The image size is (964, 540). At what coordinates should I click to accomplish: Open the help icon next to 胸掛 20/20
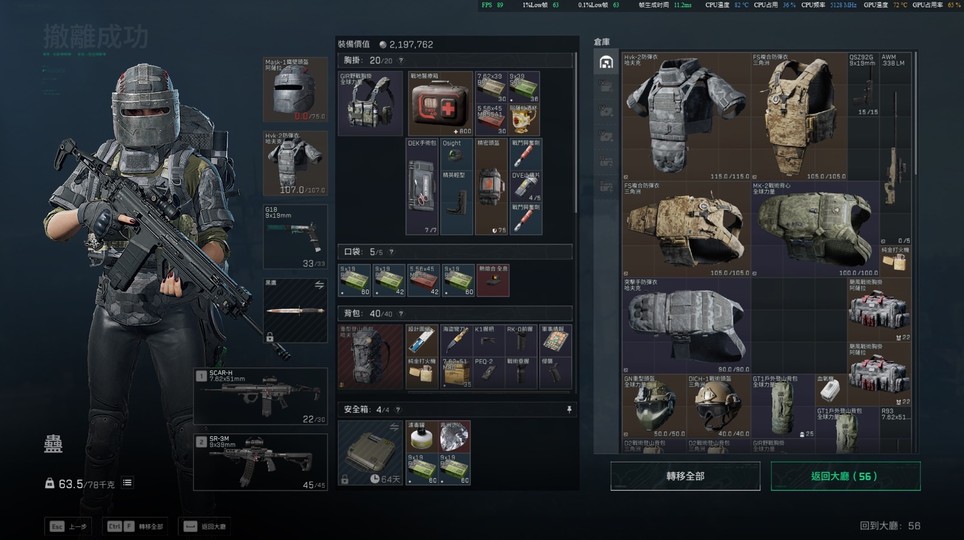[401, 60]
